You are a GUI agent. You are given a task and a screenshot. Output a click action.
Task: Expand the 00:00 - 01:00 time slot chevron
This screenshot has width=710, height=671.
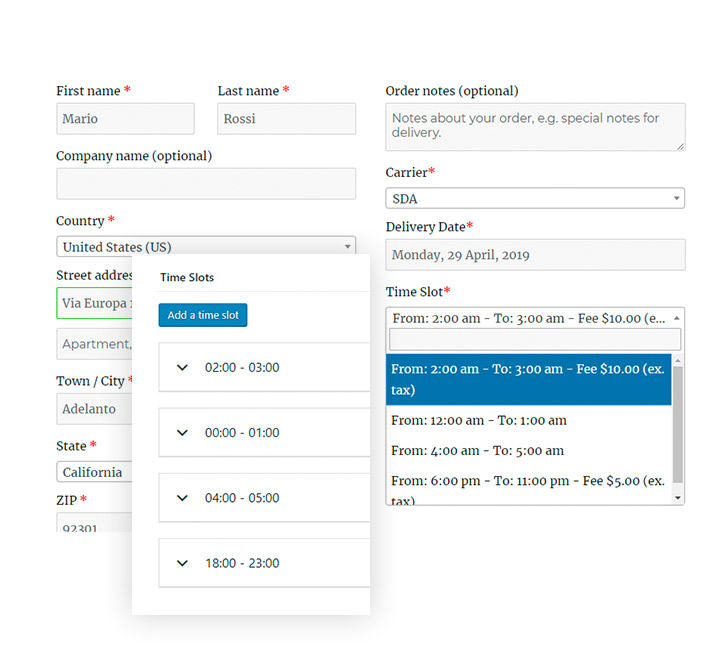coord(182,433)
